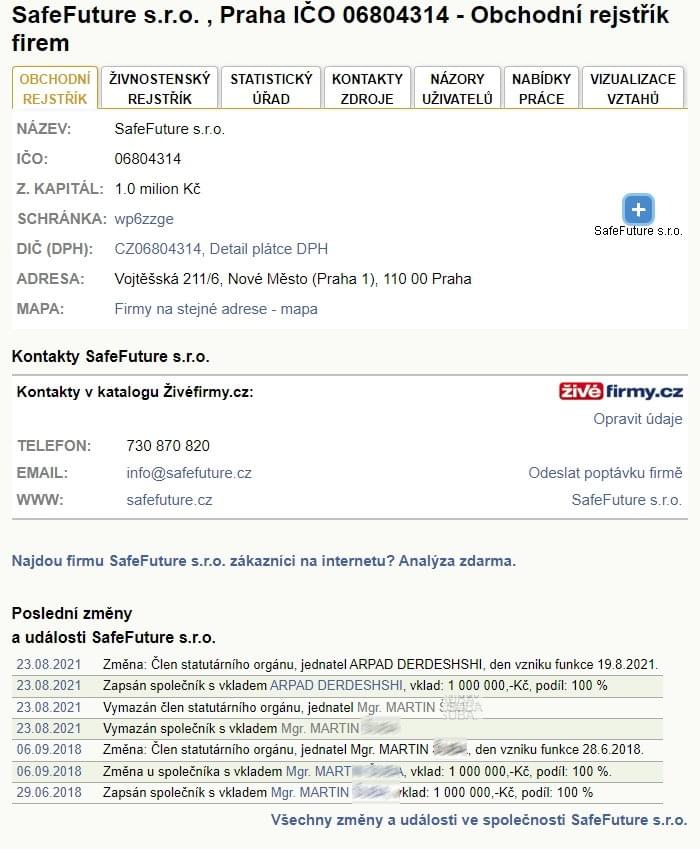Select capital value 1.0 milion Kč
Screen dimensions: 700x849
[158, 189]
